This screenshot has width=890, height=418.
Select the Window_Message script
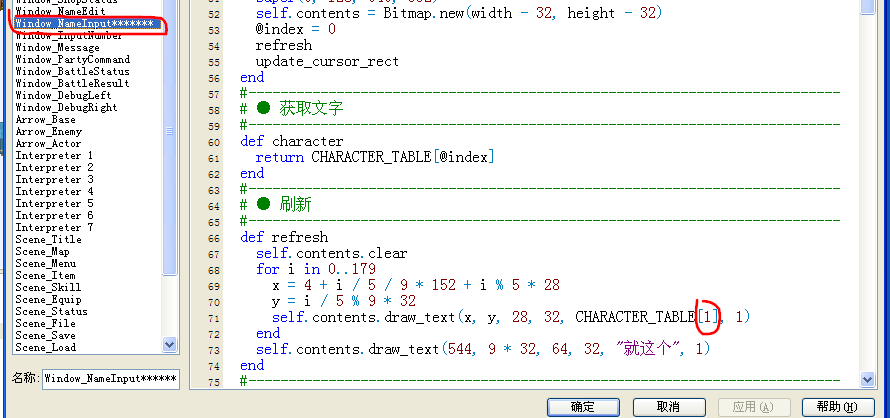click(57, 48)
